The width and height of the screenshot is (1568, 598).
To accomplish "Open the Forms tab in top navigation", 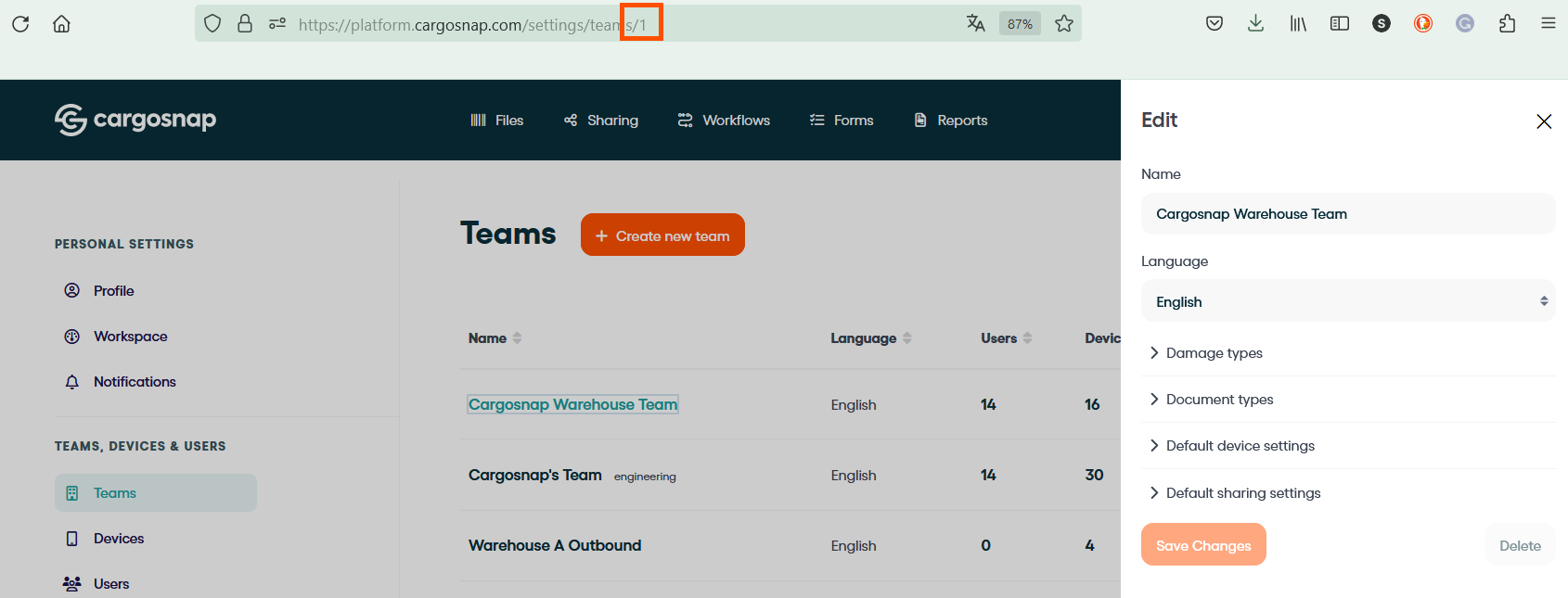I will click(x=842, y=121).
